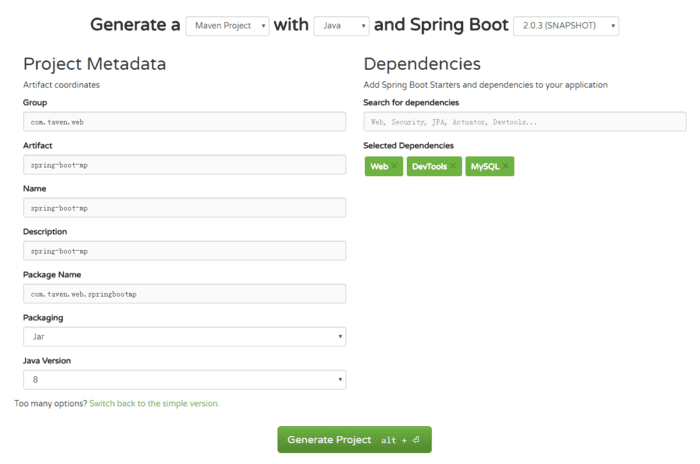Focus the Search for dependencies box
The height and width of the screenshot is (464, 700).
(525, 121)
